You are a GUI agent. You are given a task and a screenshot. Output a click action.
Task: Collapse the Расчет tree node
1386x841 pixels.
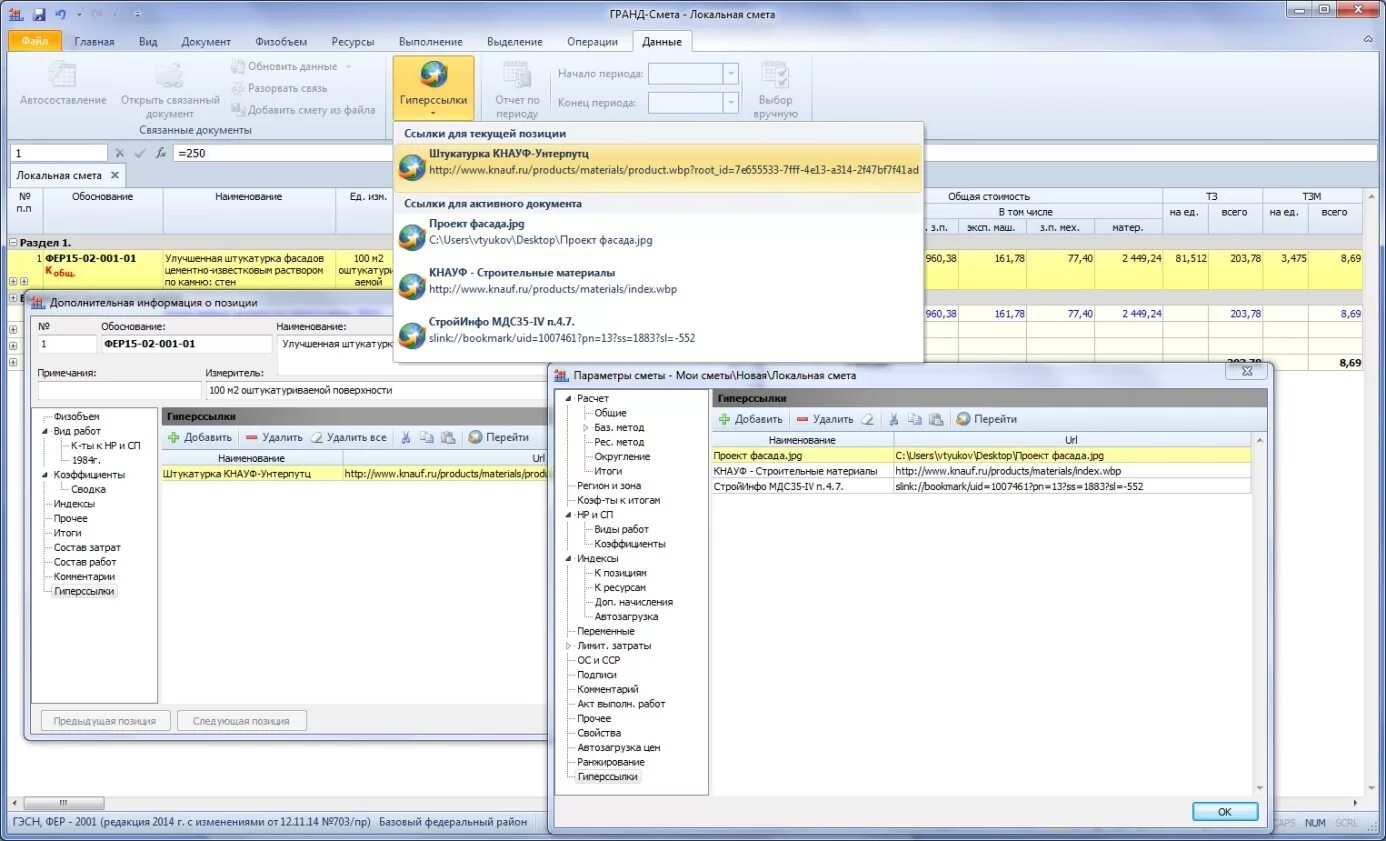point(569,399)
